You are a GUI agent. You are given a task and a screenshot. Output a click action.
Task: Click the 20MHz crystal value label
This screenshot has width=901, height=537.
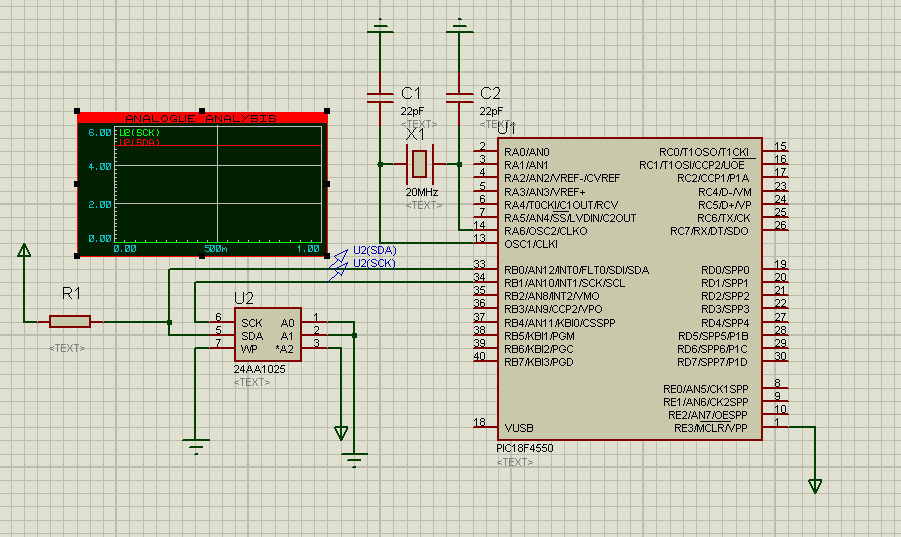click(422, 192)
